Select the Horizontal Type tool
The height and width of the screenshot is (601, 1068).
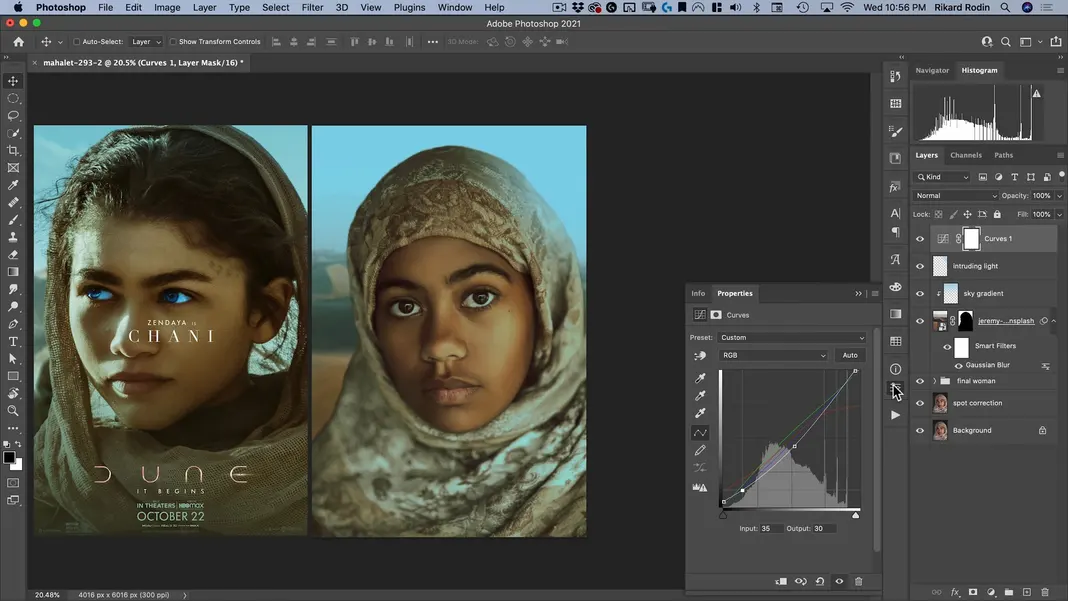click(13, 341)
